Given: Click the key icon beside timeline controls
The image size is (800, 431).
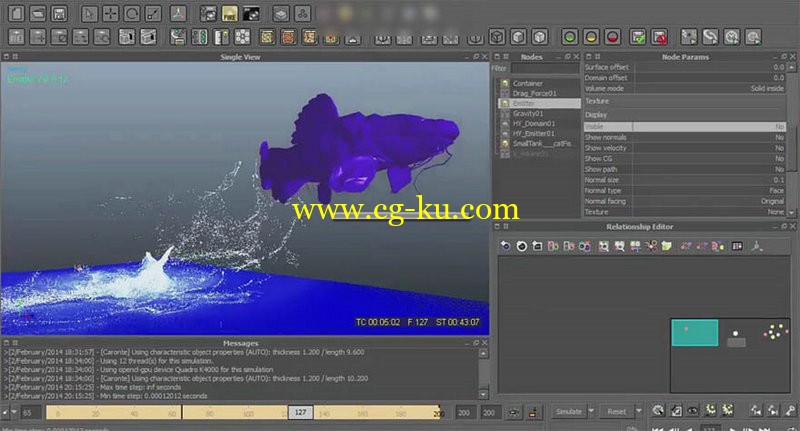Looking at the screenshot, I should click(x=790, y=410).
